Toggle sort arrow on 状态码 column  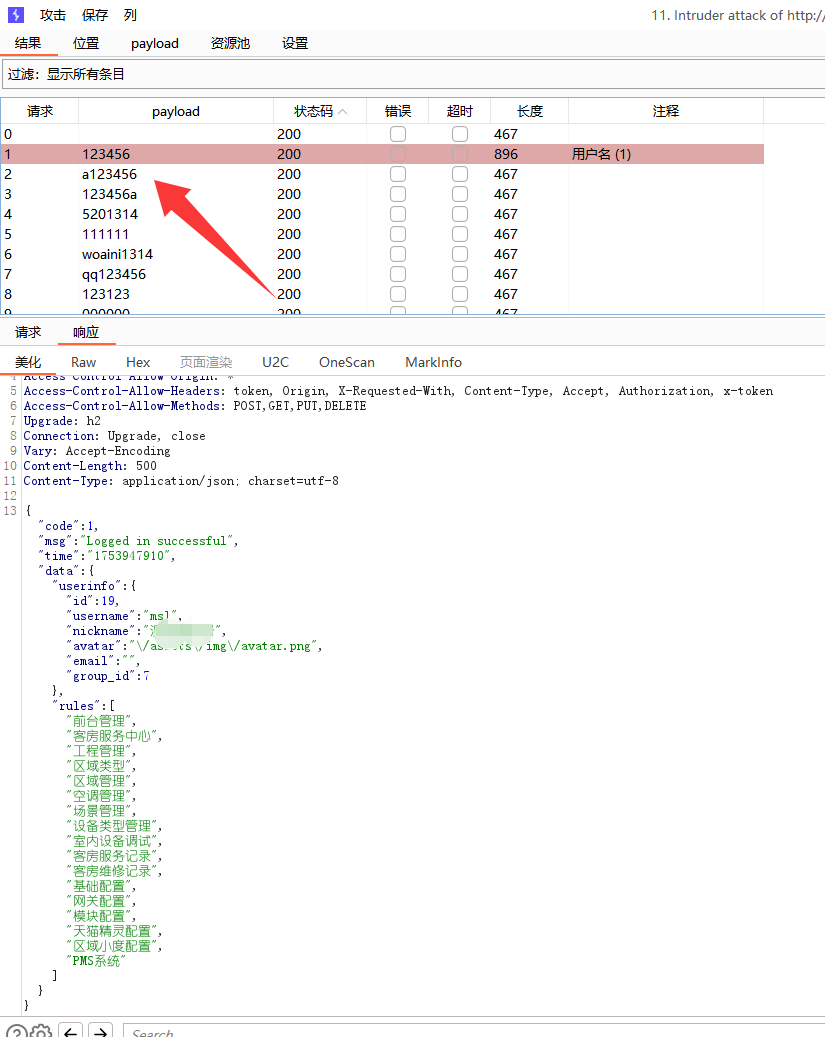coord(343,112)
